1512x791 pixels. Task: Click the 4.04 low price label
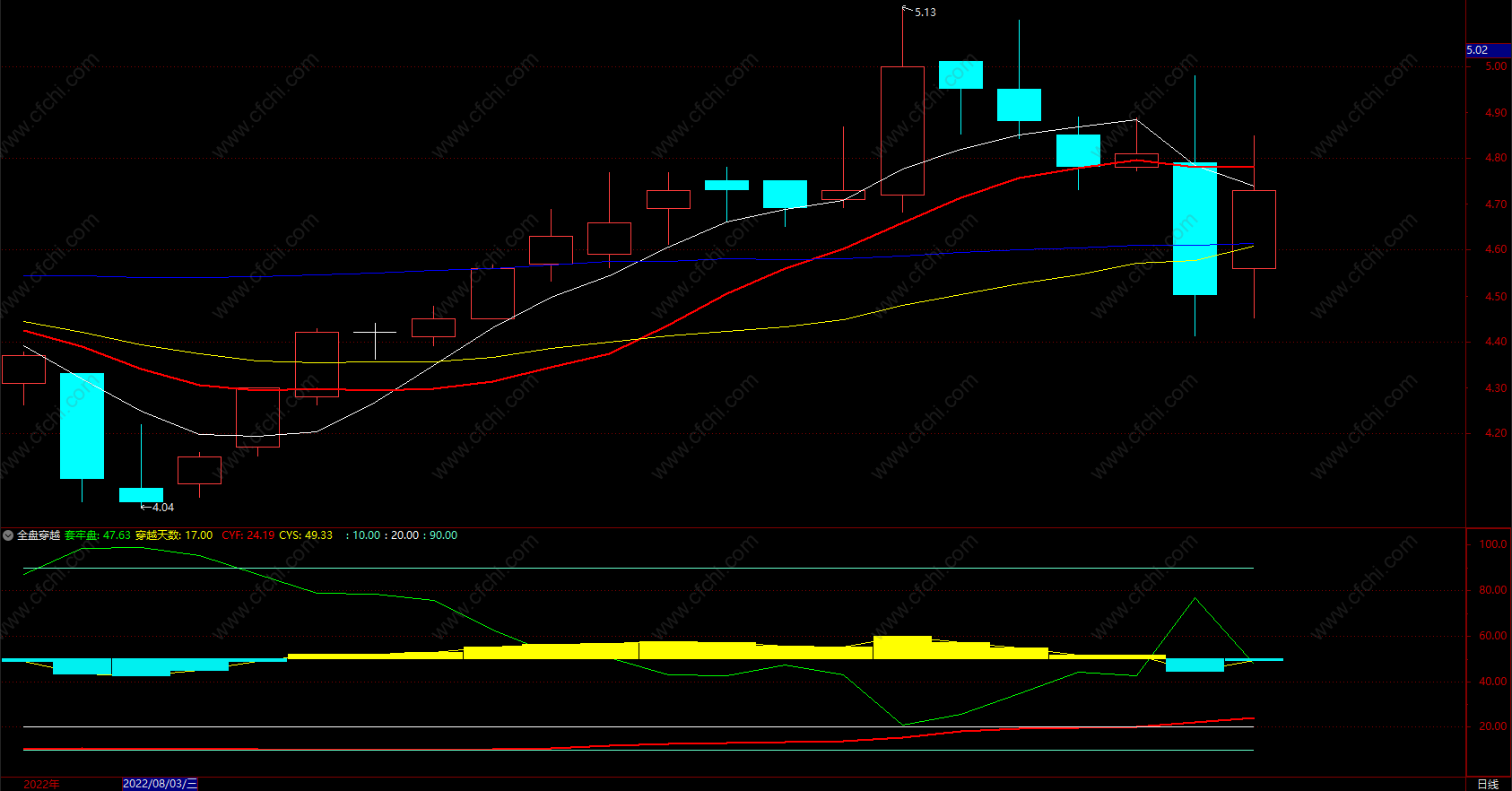click(162, 508)
